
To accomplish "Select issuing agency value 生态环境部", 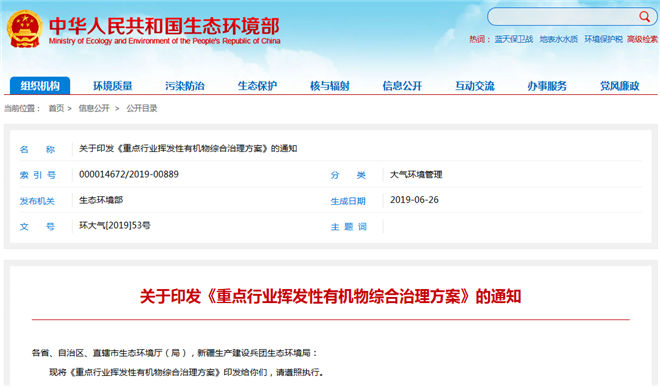I will tap(101, 200).
